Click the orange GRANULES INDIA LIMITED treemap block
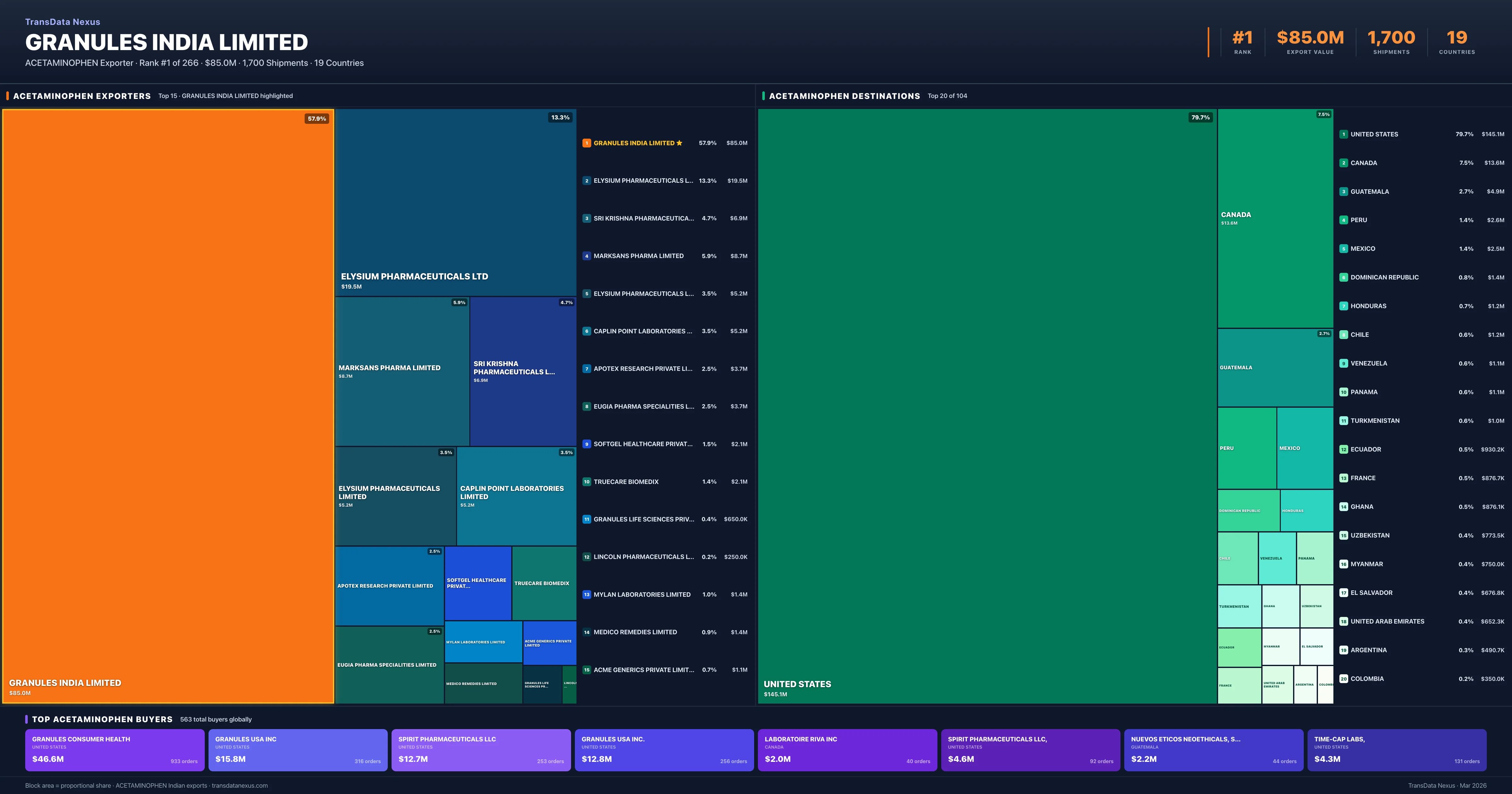The image size is (1512, 794). pyautogui.click(x=168, y=405)
